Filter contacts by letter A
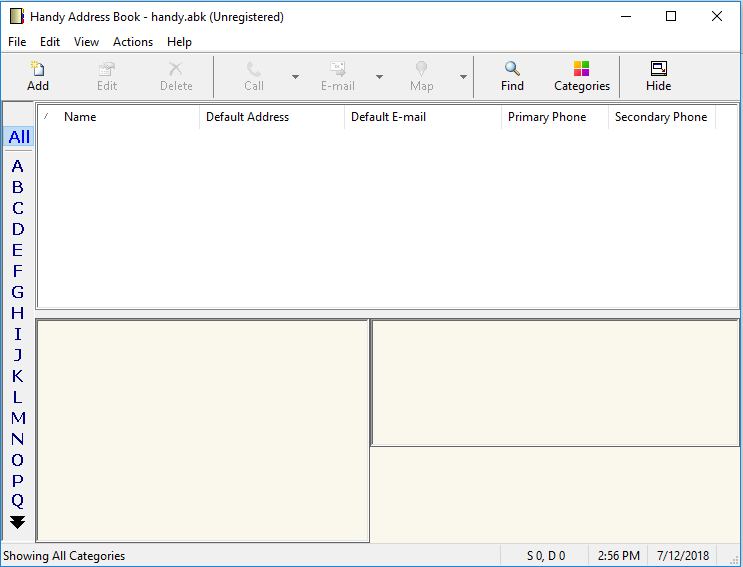743x567 pixels. point(18,166)
